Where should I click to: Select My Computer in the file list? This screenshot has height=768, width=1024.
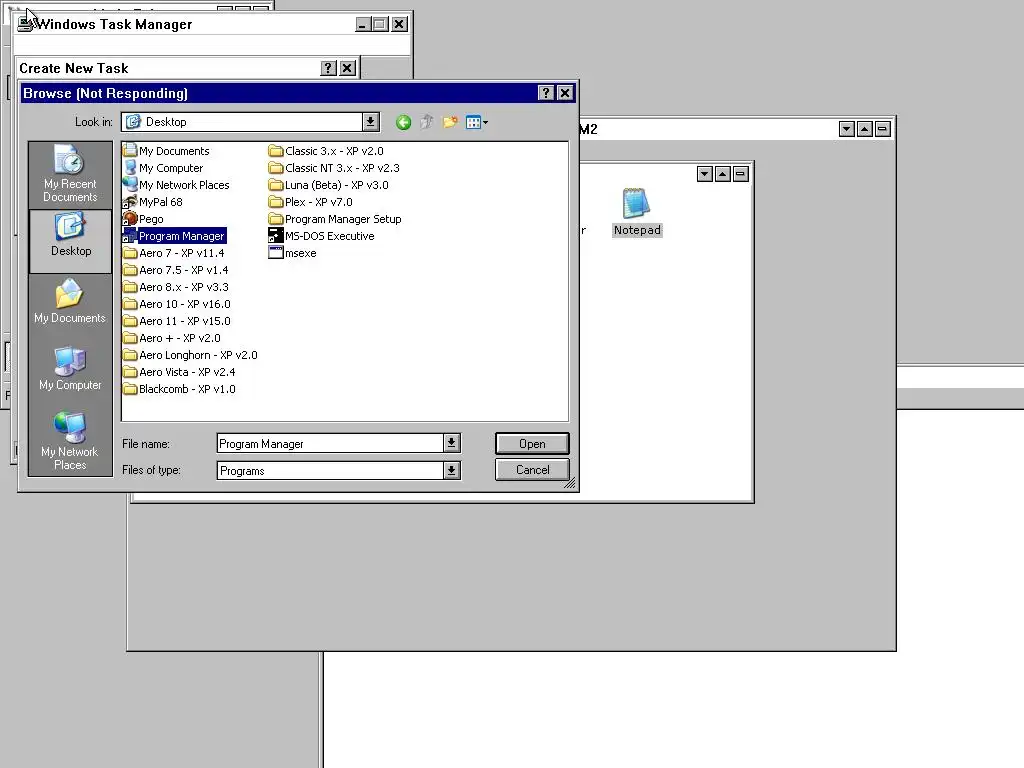click(163, 168)
